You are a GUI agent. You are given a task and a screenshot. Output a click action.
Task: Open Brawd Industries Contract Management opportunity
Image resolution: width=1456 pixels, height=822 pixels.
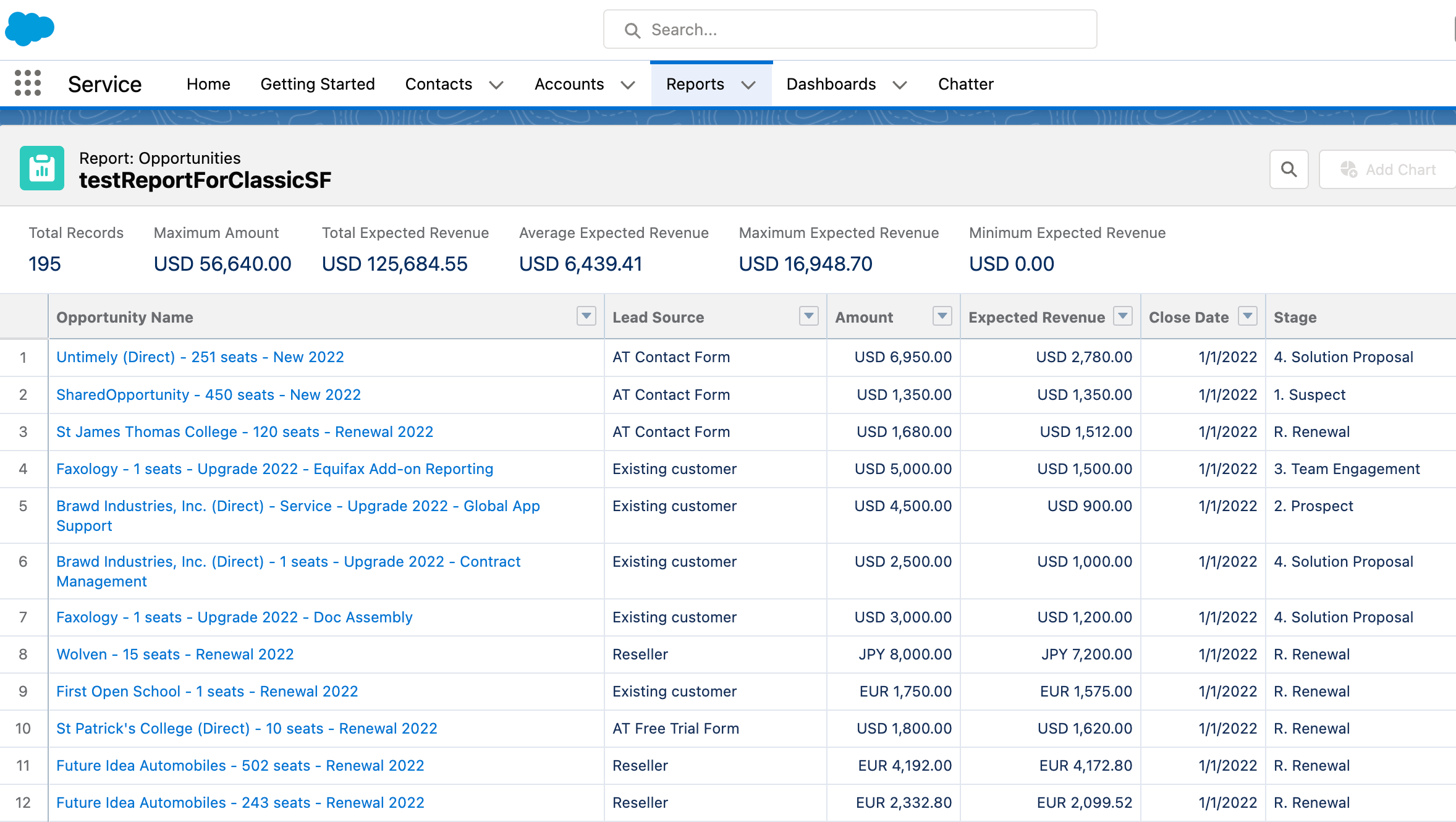tap(288, 571)
